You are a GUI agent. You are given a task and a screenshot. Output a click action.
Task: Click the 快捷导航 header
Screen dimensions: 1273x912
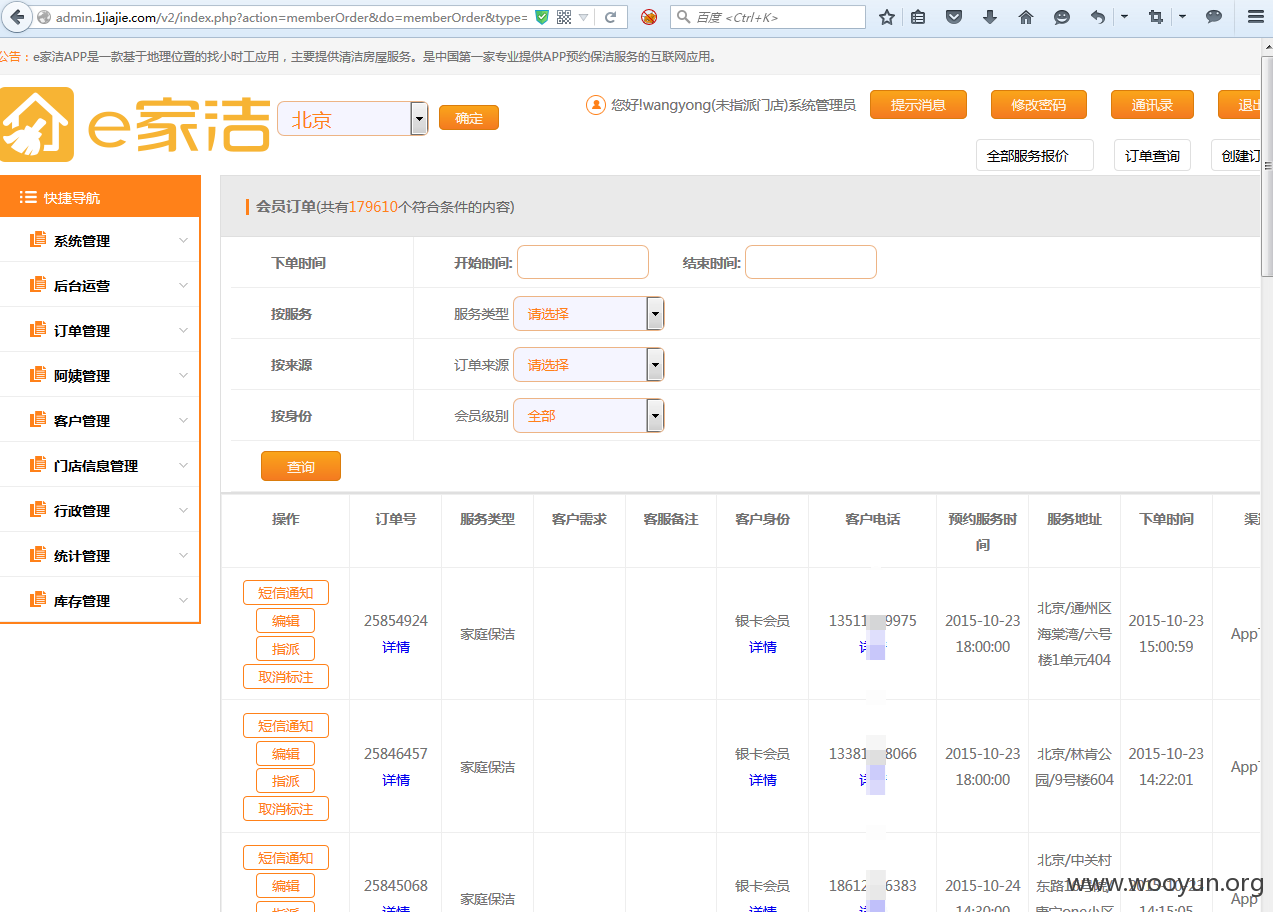coord(100,197)
